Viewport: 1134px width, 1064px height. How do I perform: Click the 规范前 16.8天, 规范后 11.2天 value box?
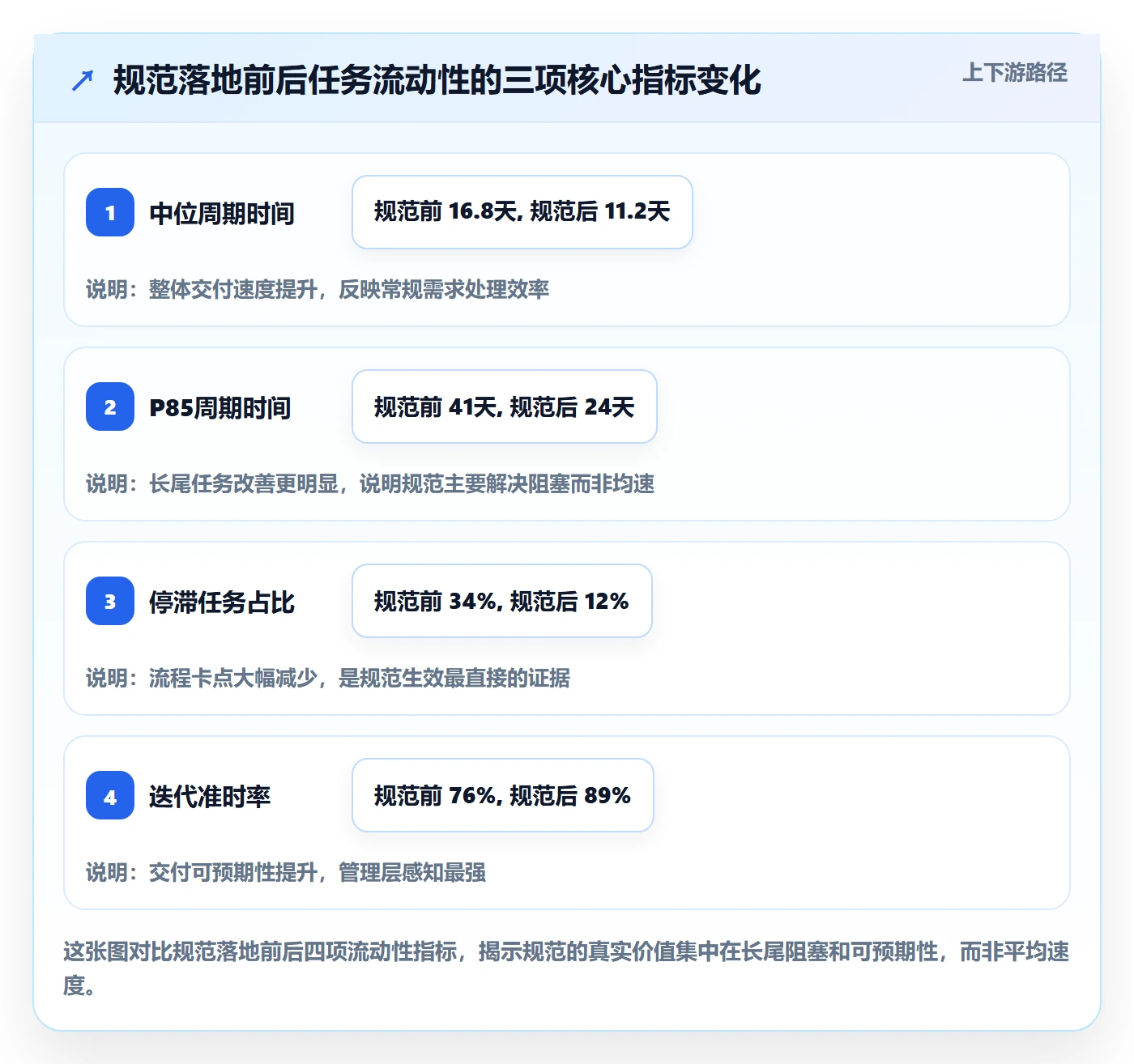522,212
